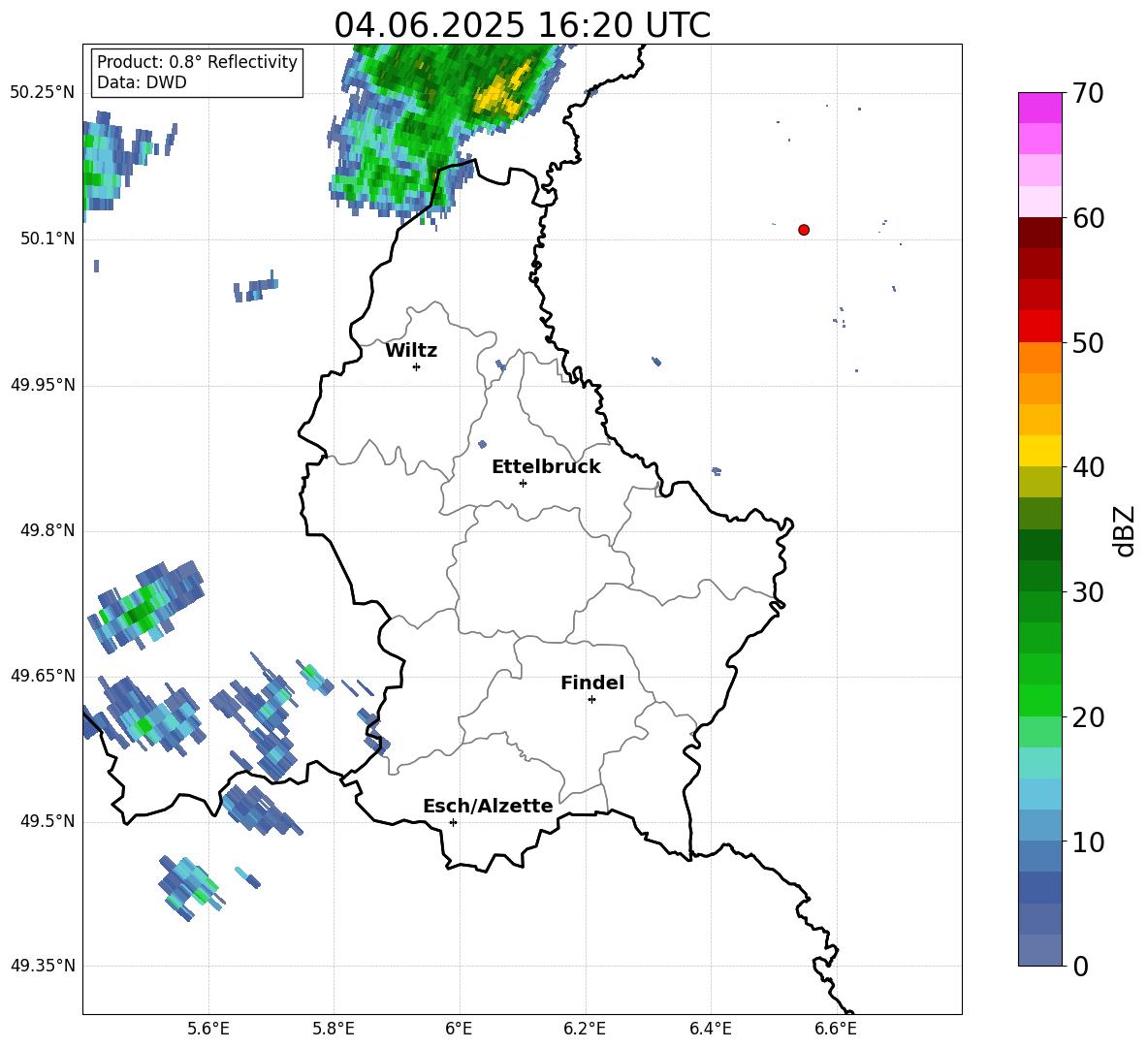This screenshot has height=1048, width=1148.
Task: Click the longitude label "6°E"
Action: point(459,1029)
